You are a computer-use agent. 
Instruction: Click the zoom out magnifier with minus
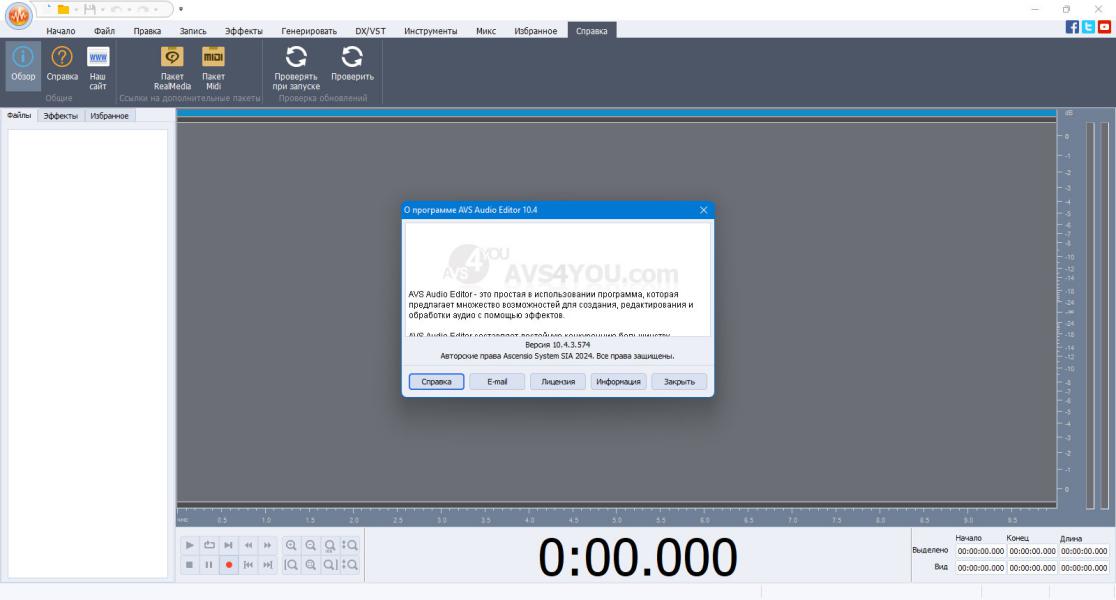(310, 545)
